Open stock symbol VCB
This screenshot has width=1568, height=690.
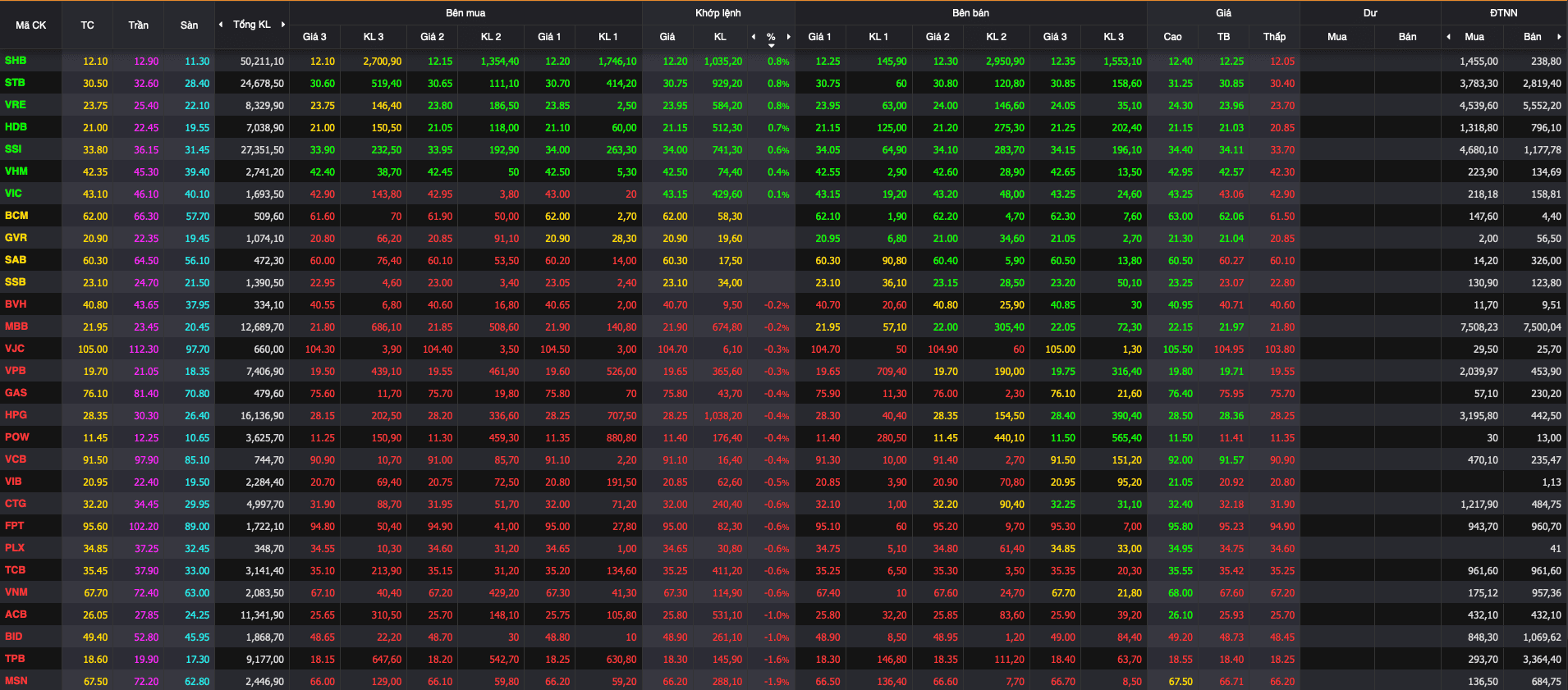[x=16, y=459]
